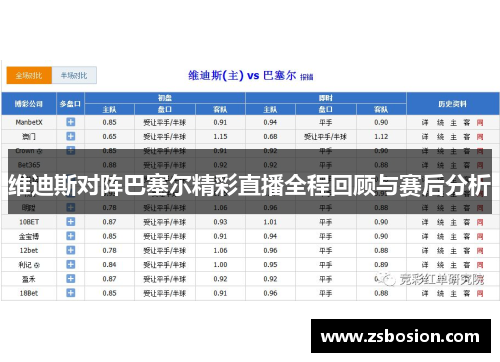This screenshot has height=362, width=500.
Task: Switch to the 全场对比 tab
Action: (29, 75)
